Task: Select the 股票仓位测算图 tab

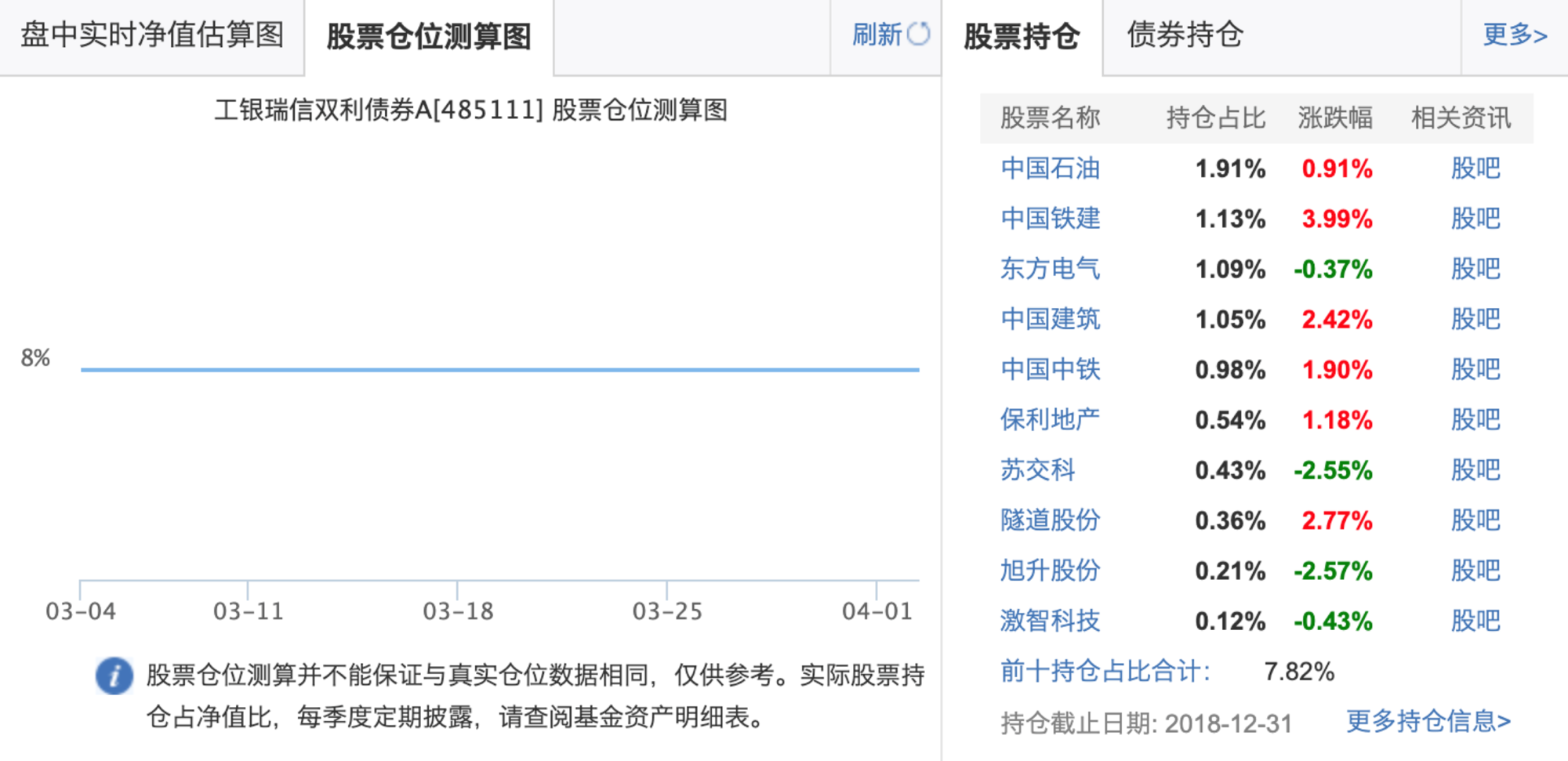Action: point(429,36)
